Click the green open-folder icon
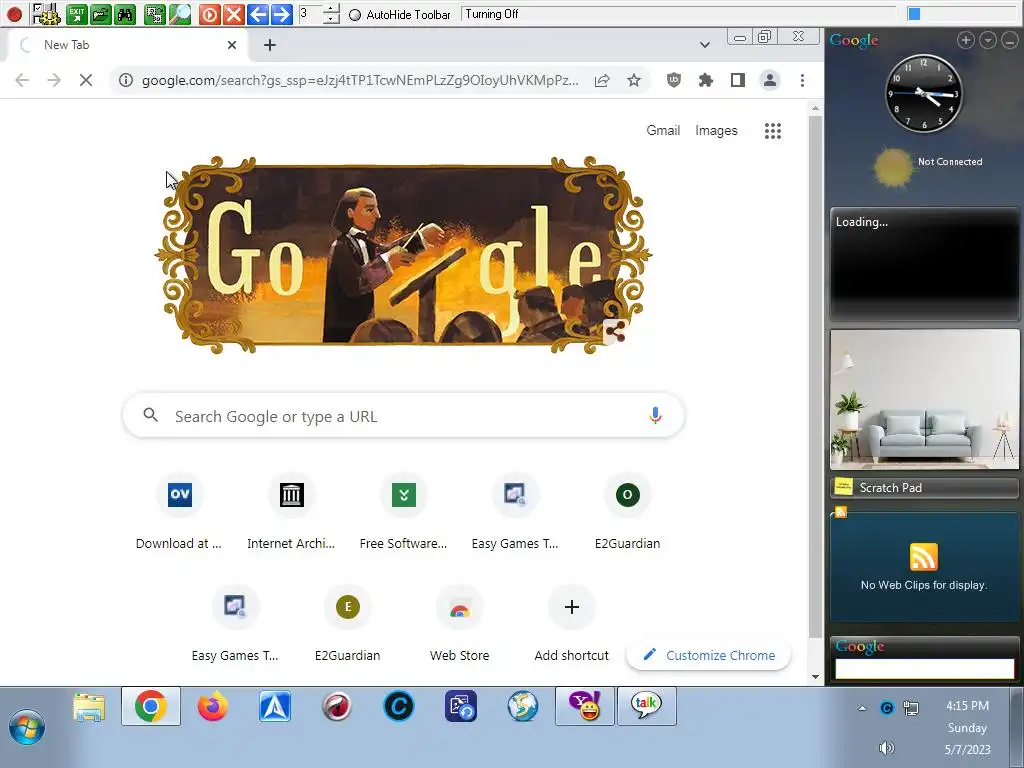The height and width of the screenshot is (768, 1024). pos(101,14)
